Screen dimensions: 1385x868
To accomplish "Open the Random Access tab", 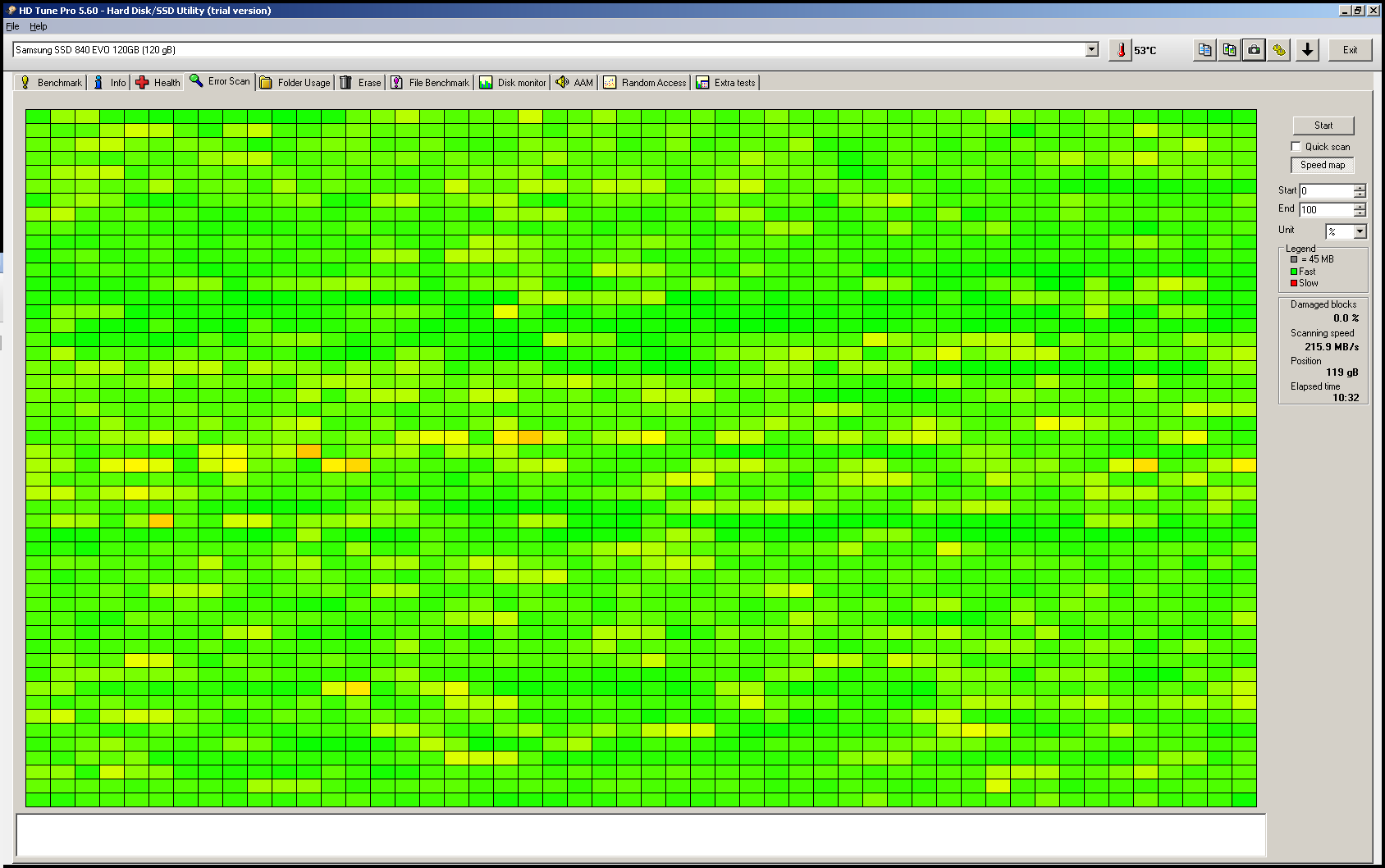I will coord(645,82).
